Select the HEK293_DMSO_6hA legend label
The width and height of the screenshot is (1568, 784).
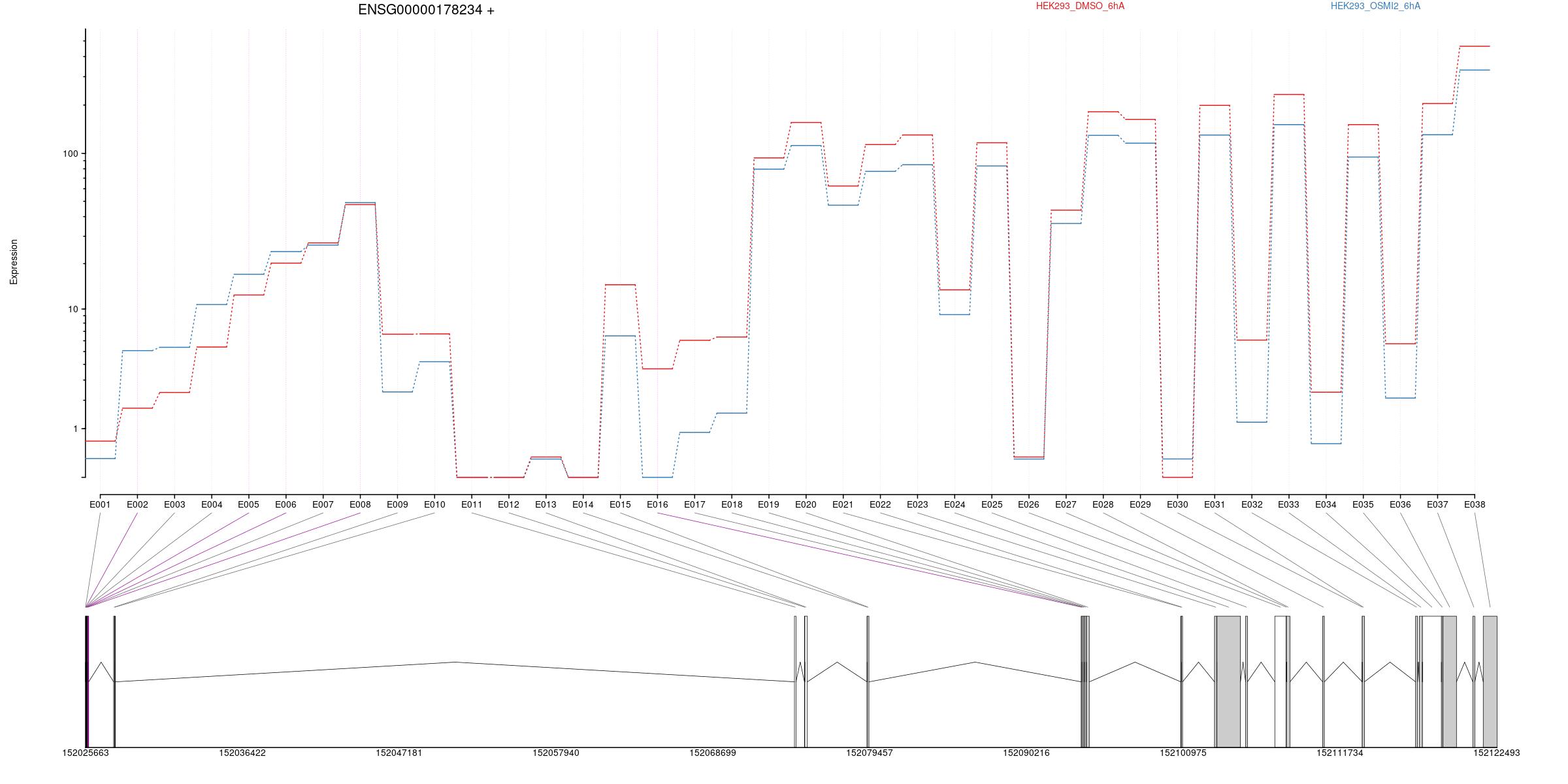(x=1080, y=6)
